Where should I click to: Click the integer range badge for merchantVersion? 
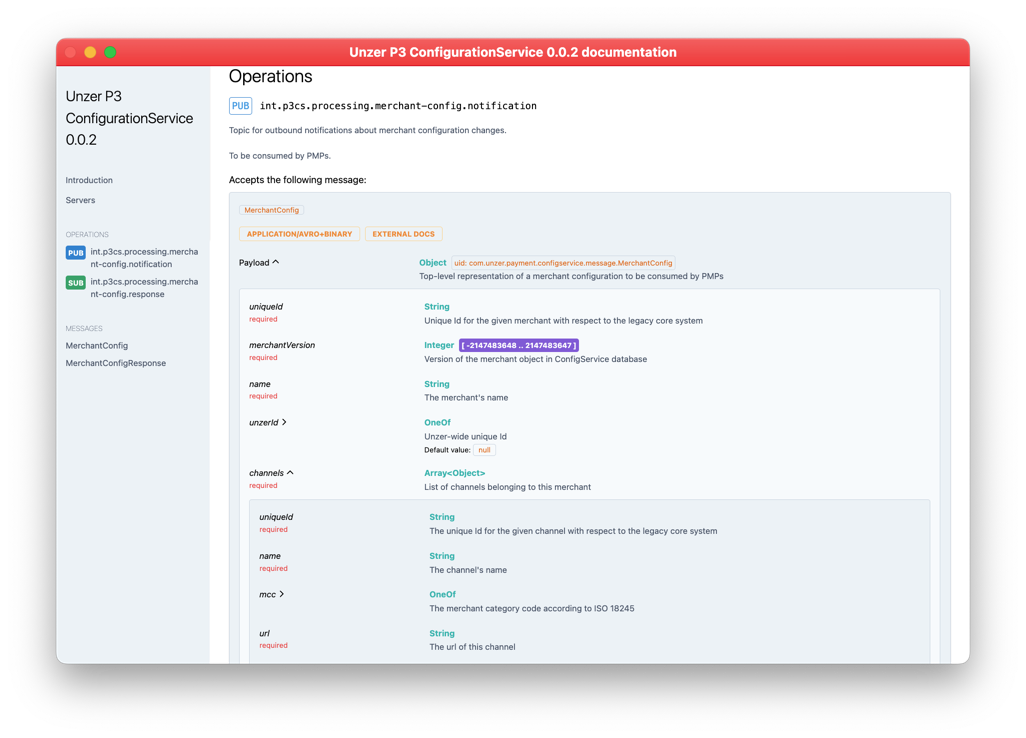(x=519, y=345)
